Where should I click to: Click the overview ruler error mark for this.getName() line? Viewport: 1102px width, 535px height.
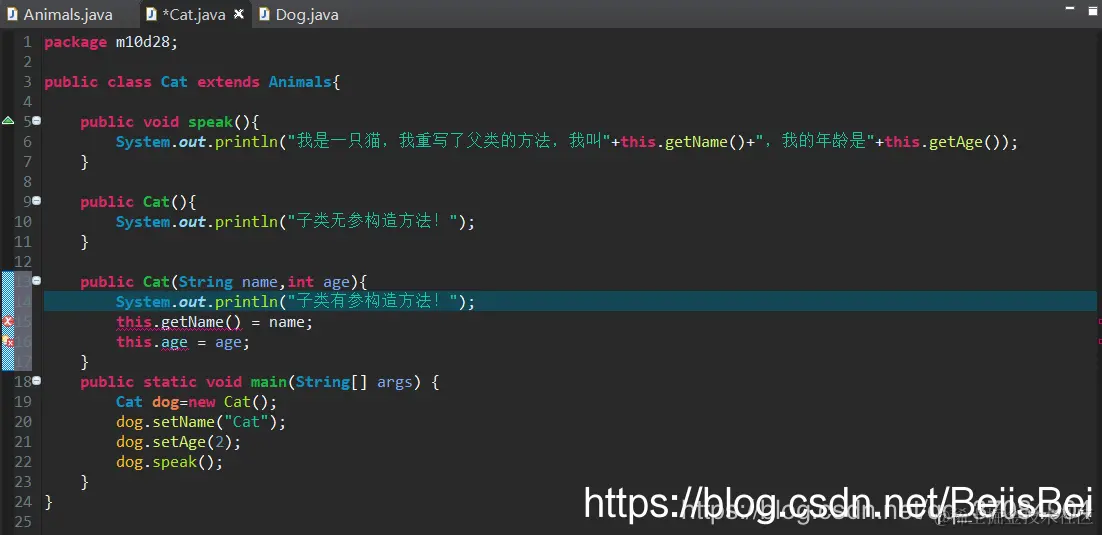(x=1099, y=321)
